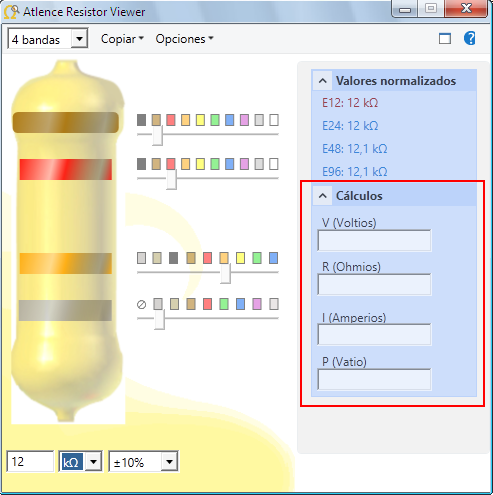
Task: Select black swatch for first band
Action: 141,120
